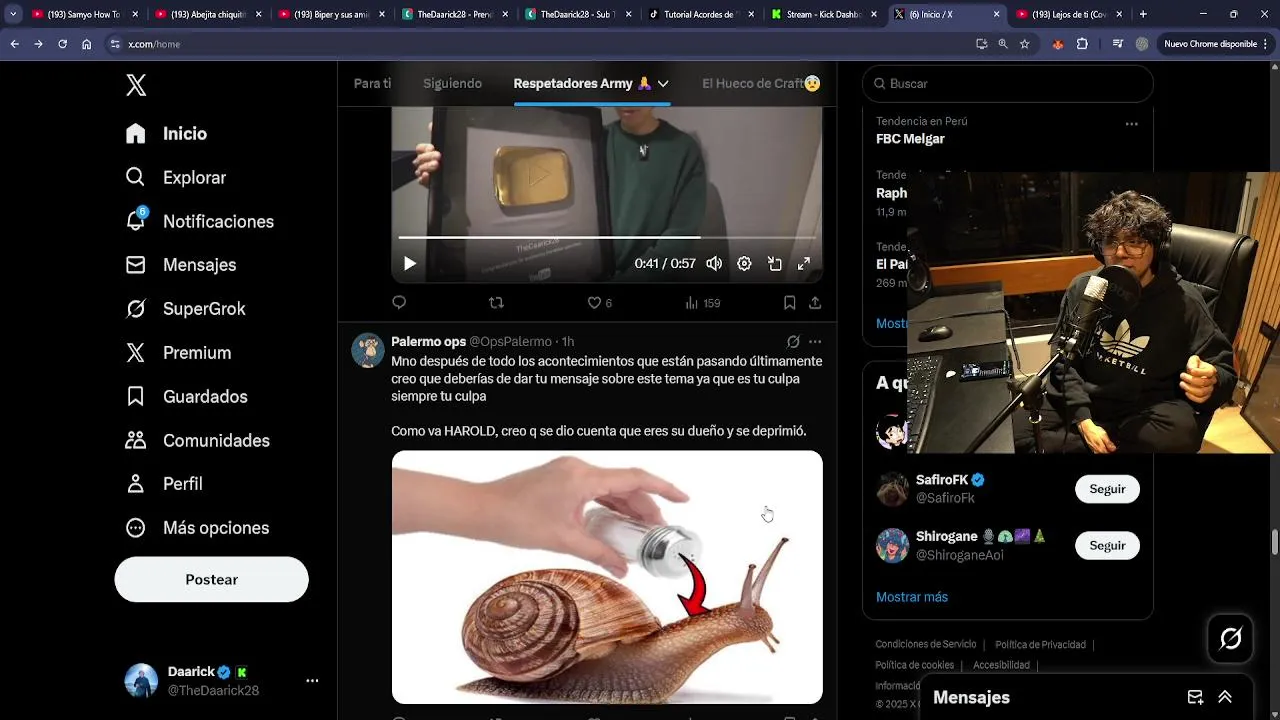The image size is (1280, 720).
Task: Open Mensajes in the sidebar
Action: coord(180,265)
